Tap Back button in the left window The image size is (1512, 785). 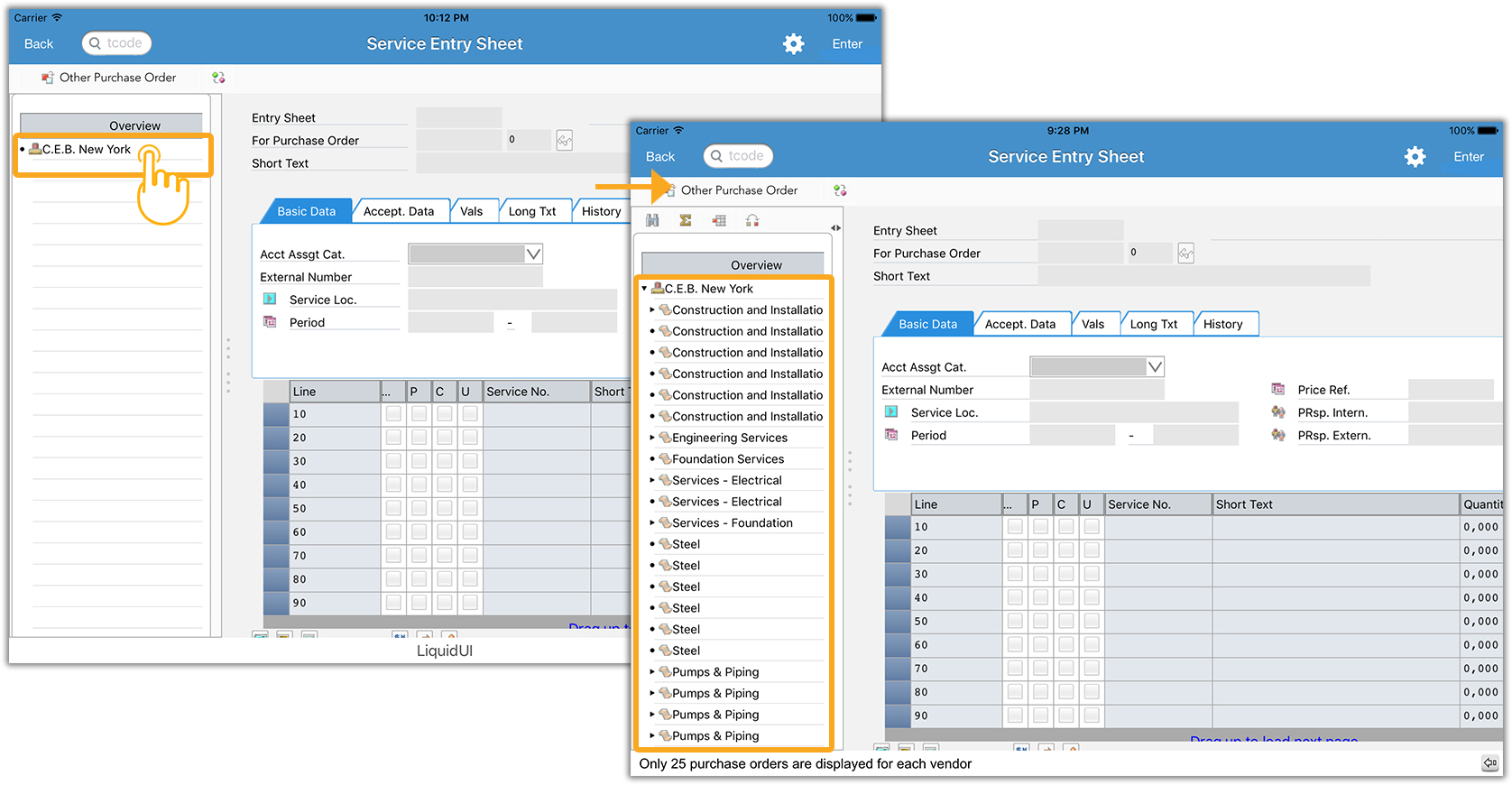(x=39, y=43)
